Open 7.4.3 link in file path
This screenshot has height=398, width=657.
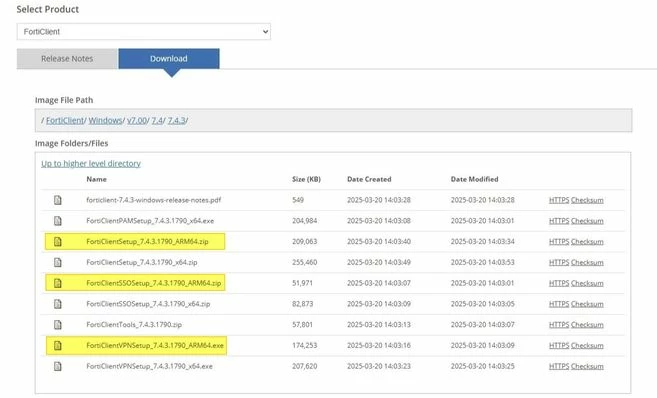(176, 121)
